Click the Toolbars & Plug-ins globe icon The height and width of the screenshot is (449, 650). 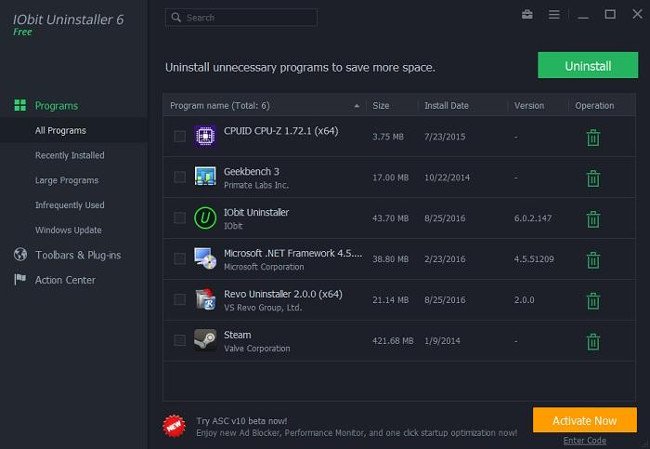20,254
